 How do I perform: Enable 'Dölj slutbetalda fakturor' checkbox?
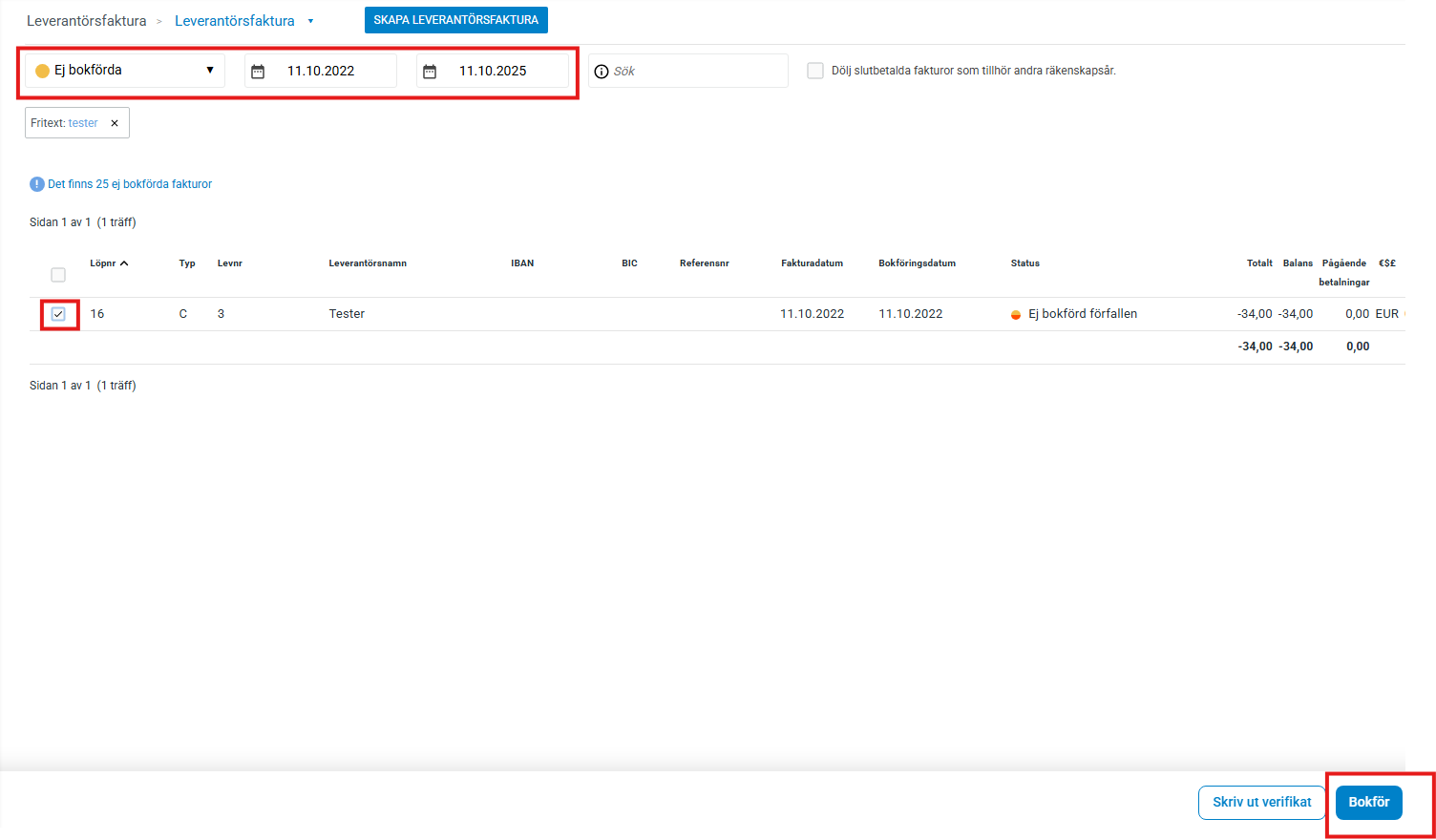tap(815, 71)
